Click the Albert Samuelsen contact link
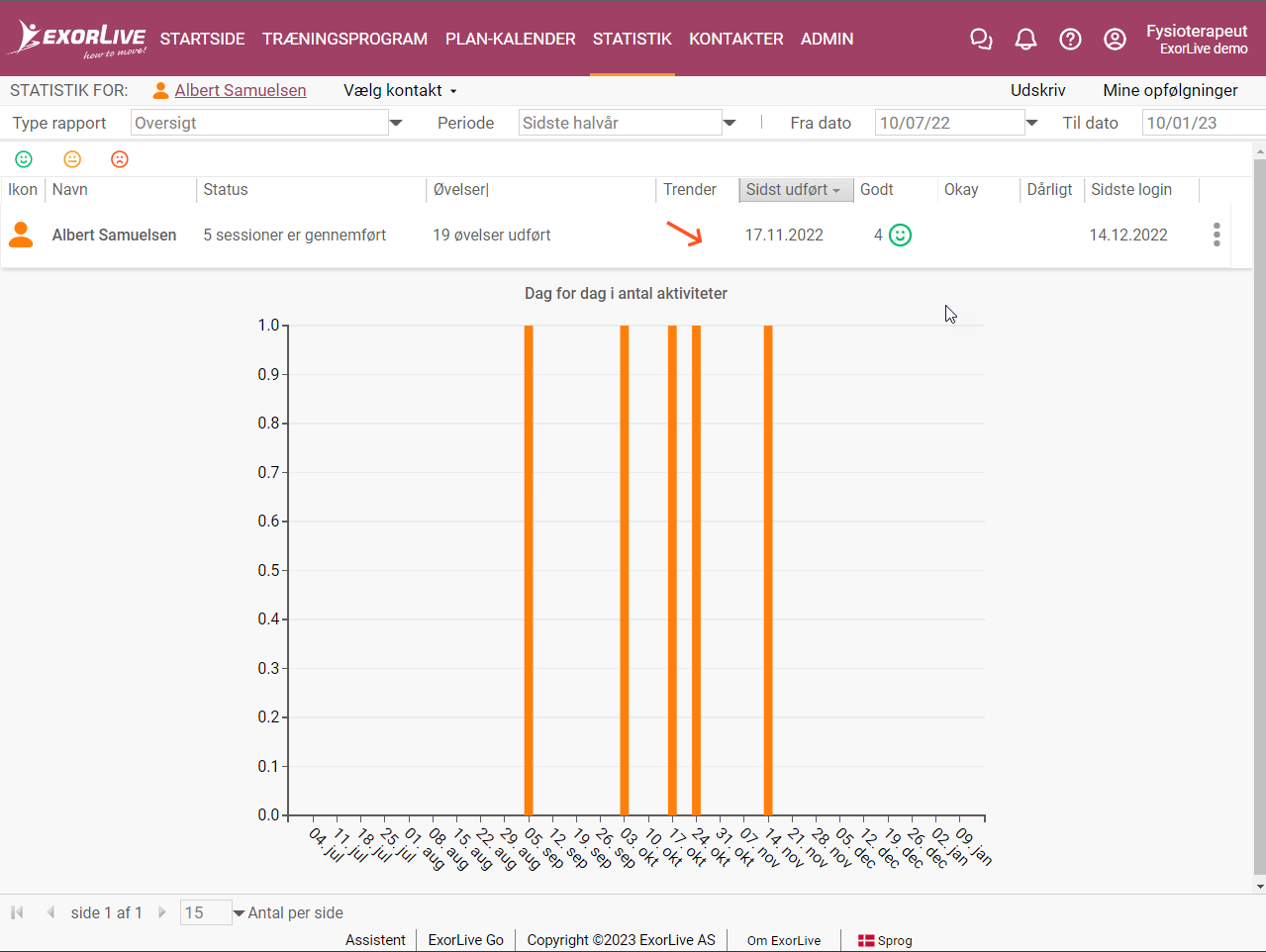This screenshot has height=952, width=1266. [241, 90]
